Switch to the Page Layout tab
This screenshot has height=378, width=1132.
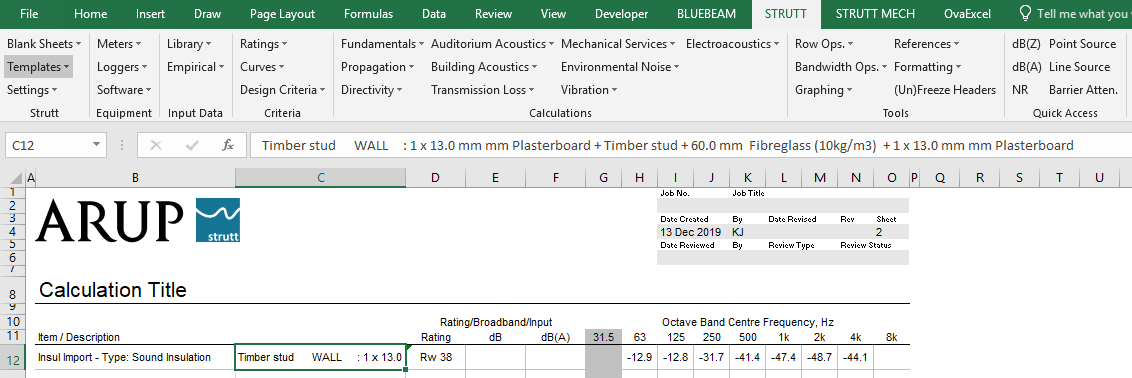coord(282,14)
